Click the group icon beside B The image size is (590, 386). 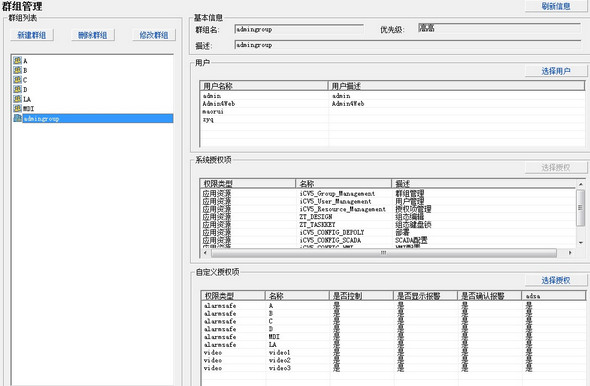(x=17, y=70)
